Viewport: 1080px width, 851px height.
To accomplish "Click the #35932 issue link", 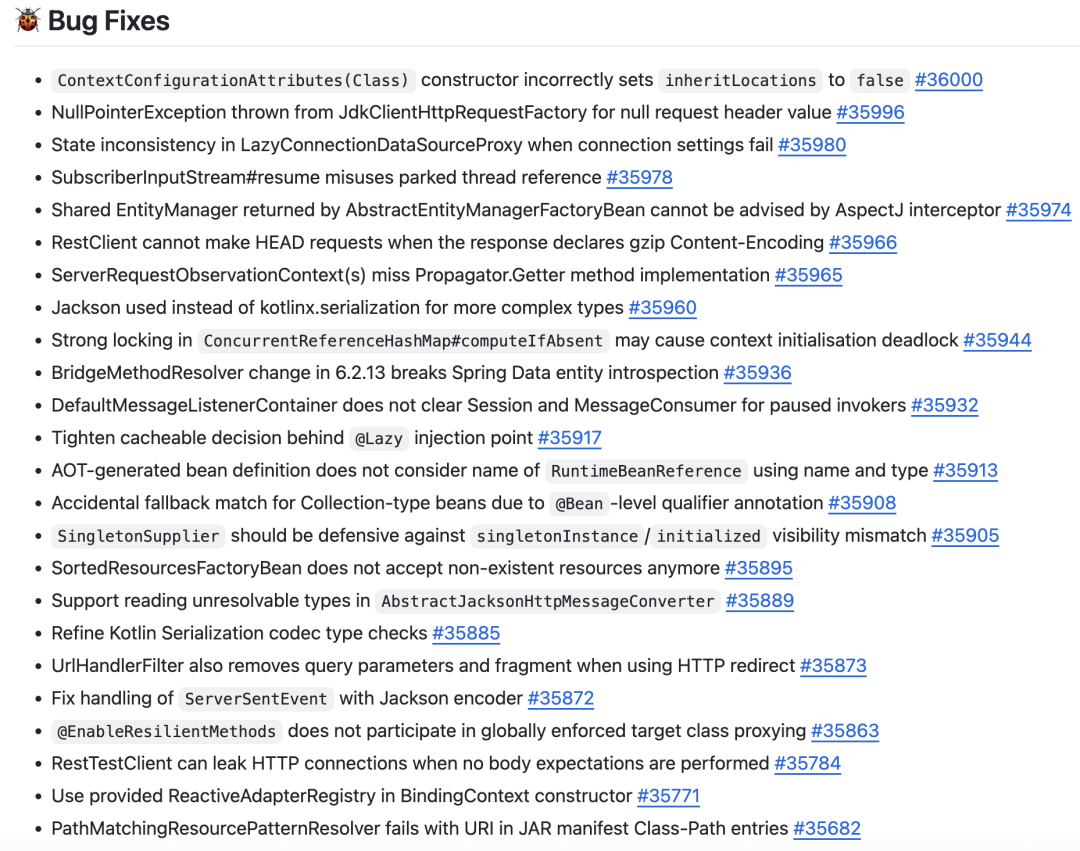I will point(944,405).
